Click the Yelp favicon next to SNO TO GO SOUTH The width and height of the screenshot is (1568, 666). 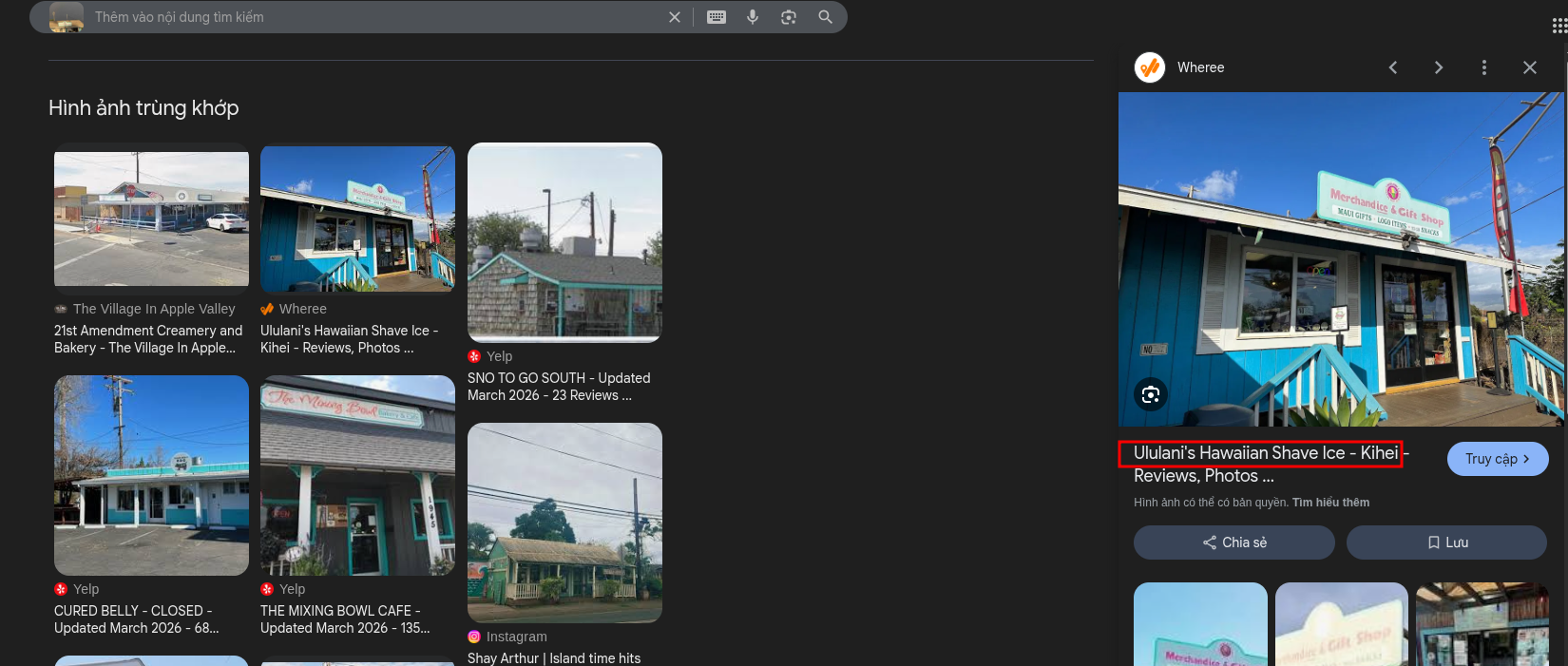pyautogui.click(x=474, y=356)
